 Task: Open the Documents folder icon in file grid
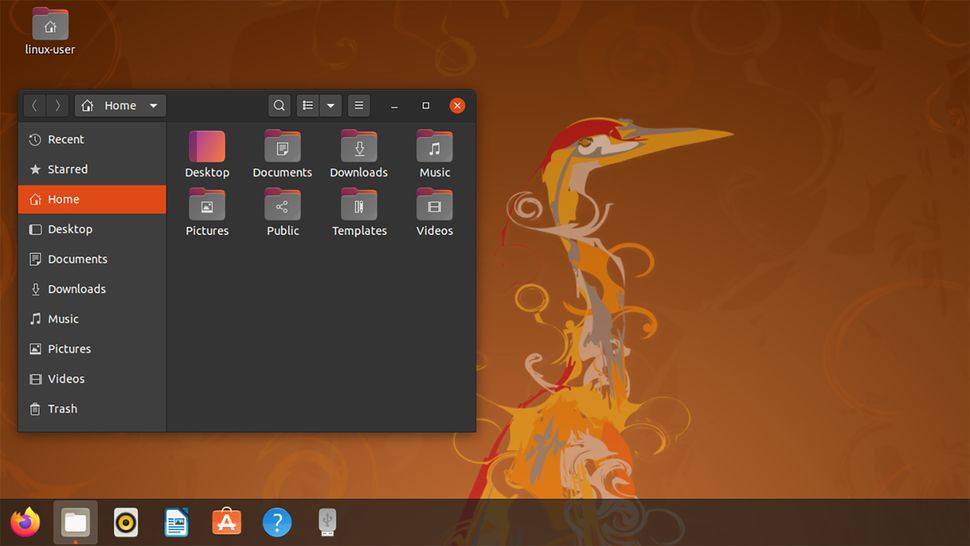(282, 147)
